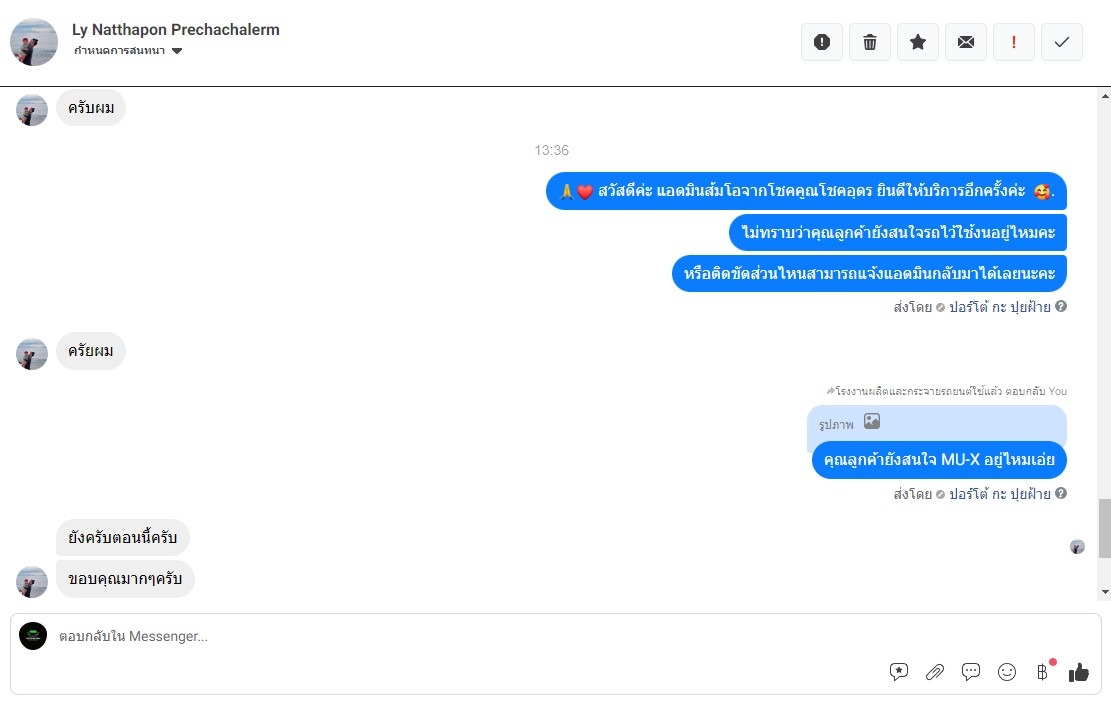Open the chat bubble templates icon
Image resolution: width=1111 pixels, height=705 pixels.
click(x=971, y=672)
